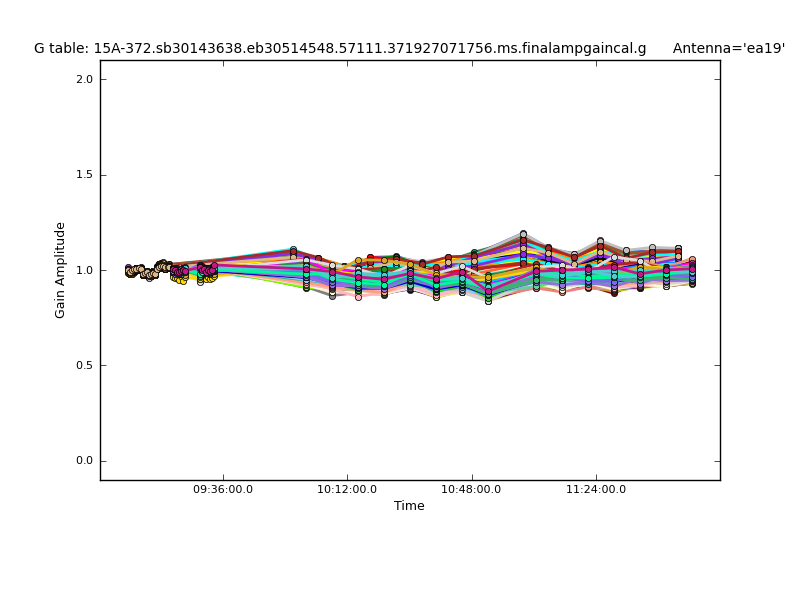Select the rightmost column of data points
This screenshot has height=600, width=800.
691,271
